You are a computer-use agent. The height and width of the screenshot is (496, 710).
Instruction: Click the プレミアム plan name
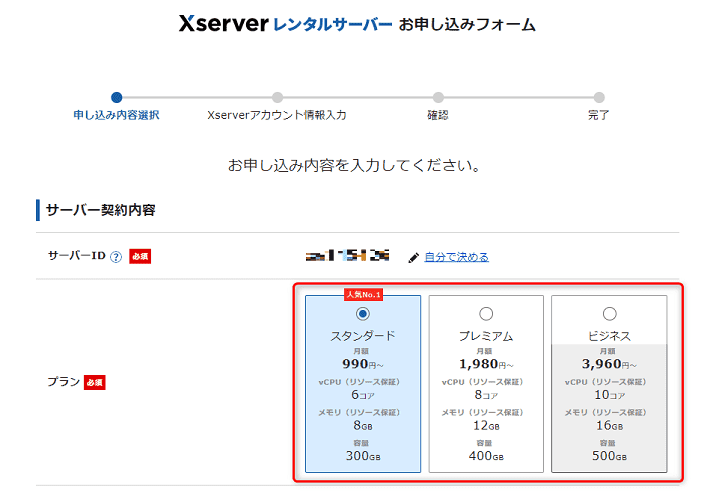[486, 336]
